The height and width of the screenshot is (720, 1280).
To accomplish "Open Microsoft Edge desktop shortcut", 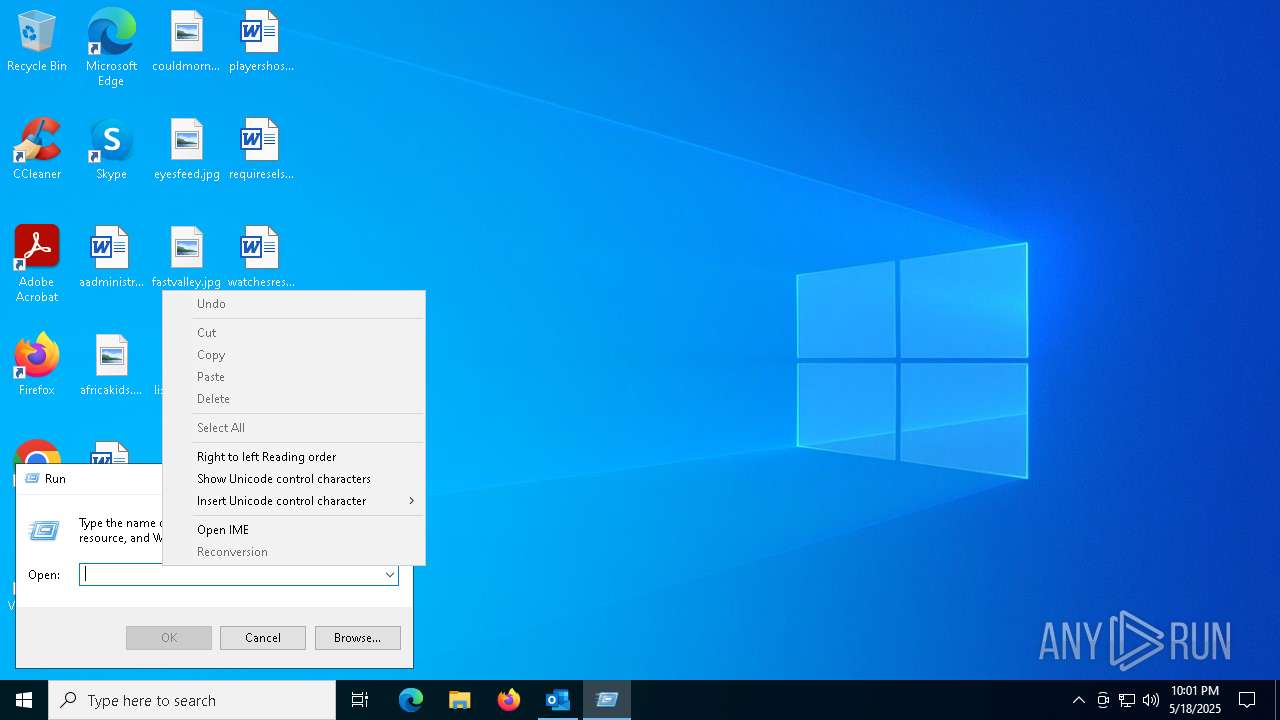I will pyautogui.click(x=111, y=48).
